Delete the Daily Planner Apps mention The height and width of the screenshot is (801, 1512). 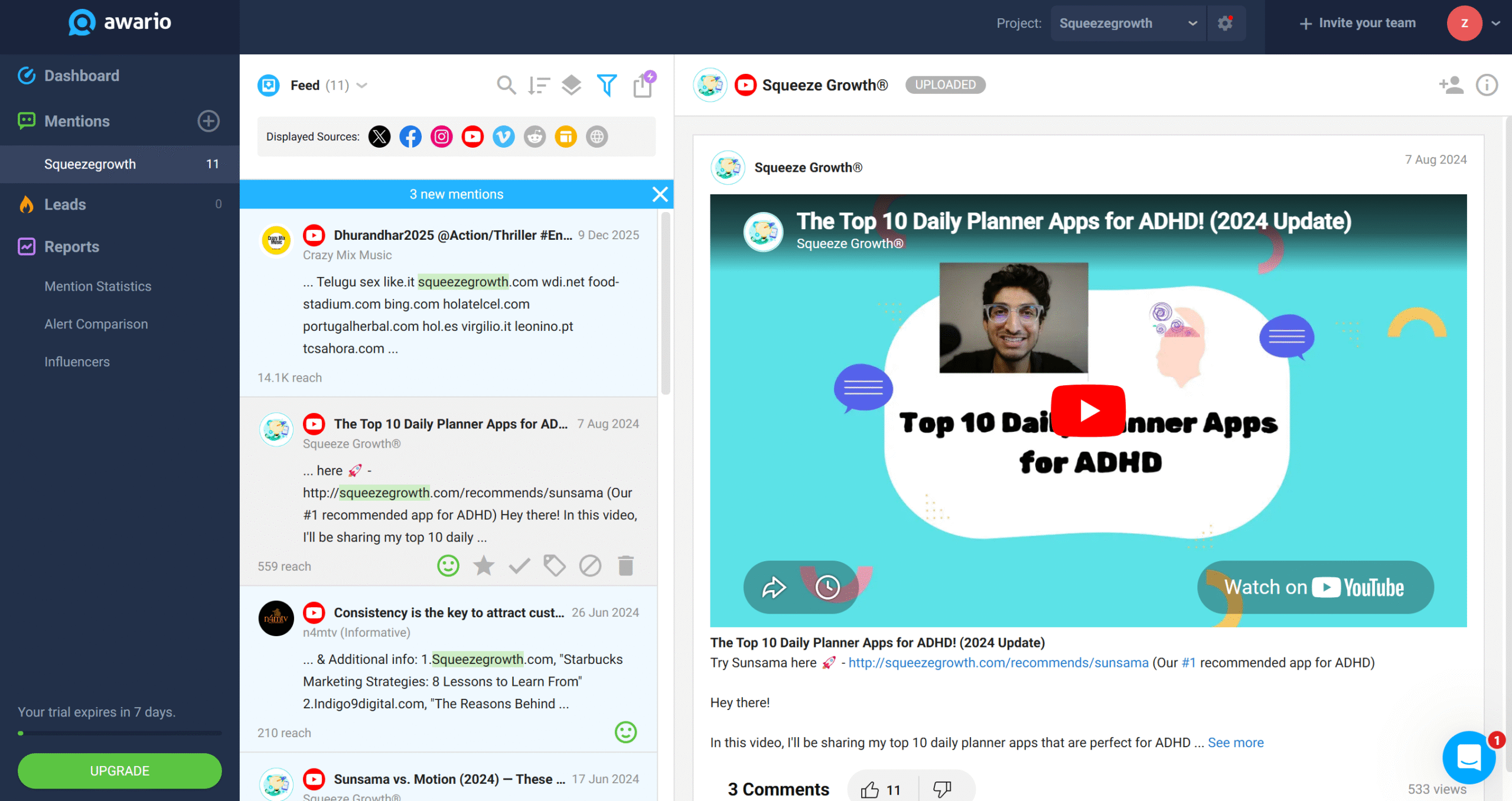(625, 566)
